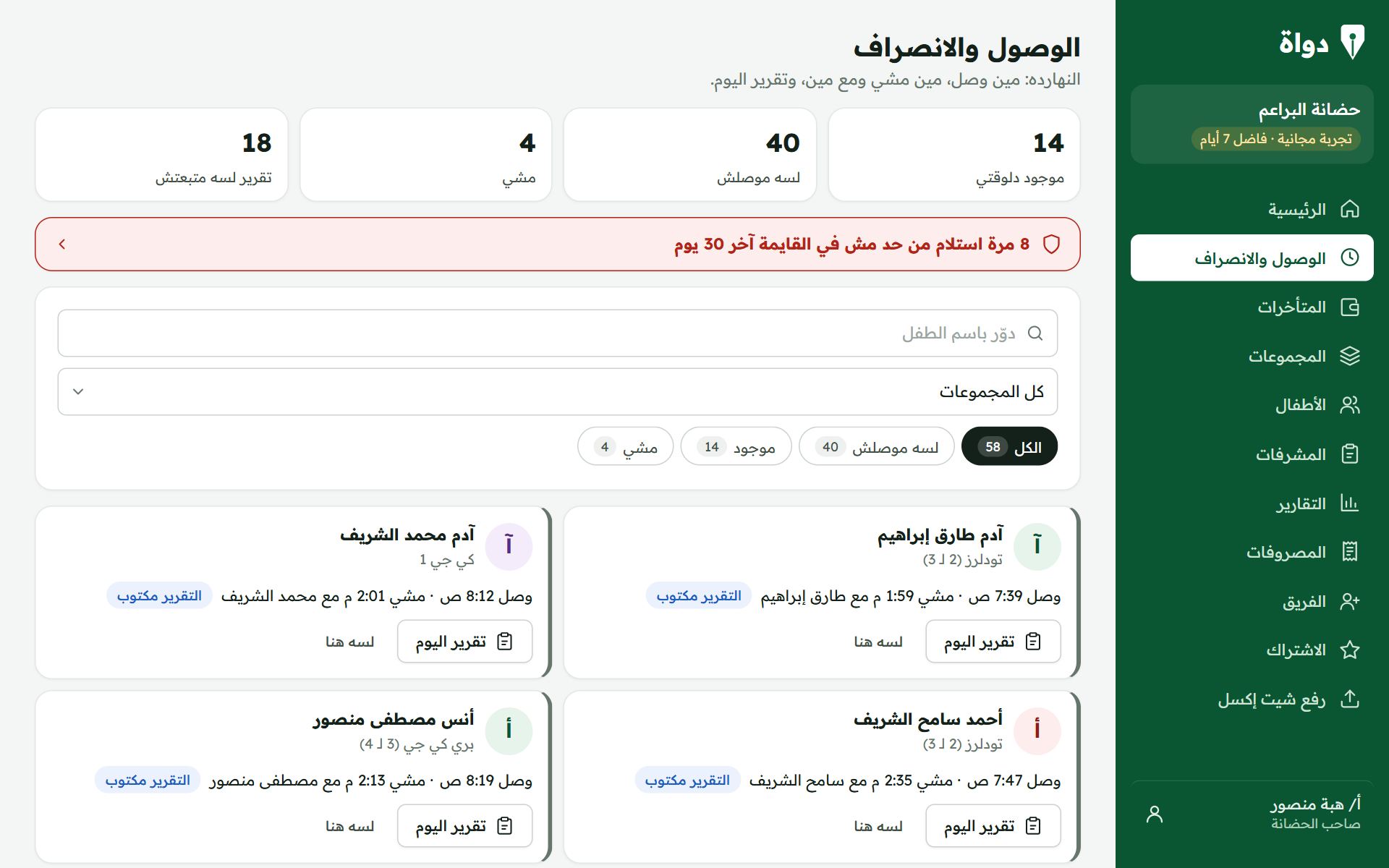Select the مشي 4 filter chip

click(626, 447)
